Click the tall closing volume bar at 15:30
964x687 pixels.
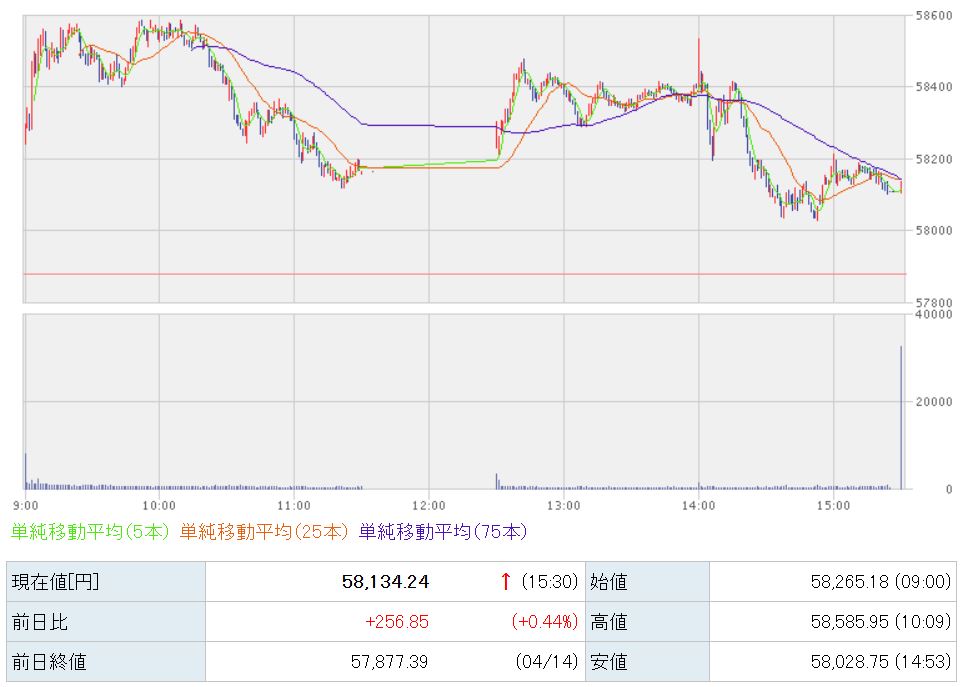(901, 418)
